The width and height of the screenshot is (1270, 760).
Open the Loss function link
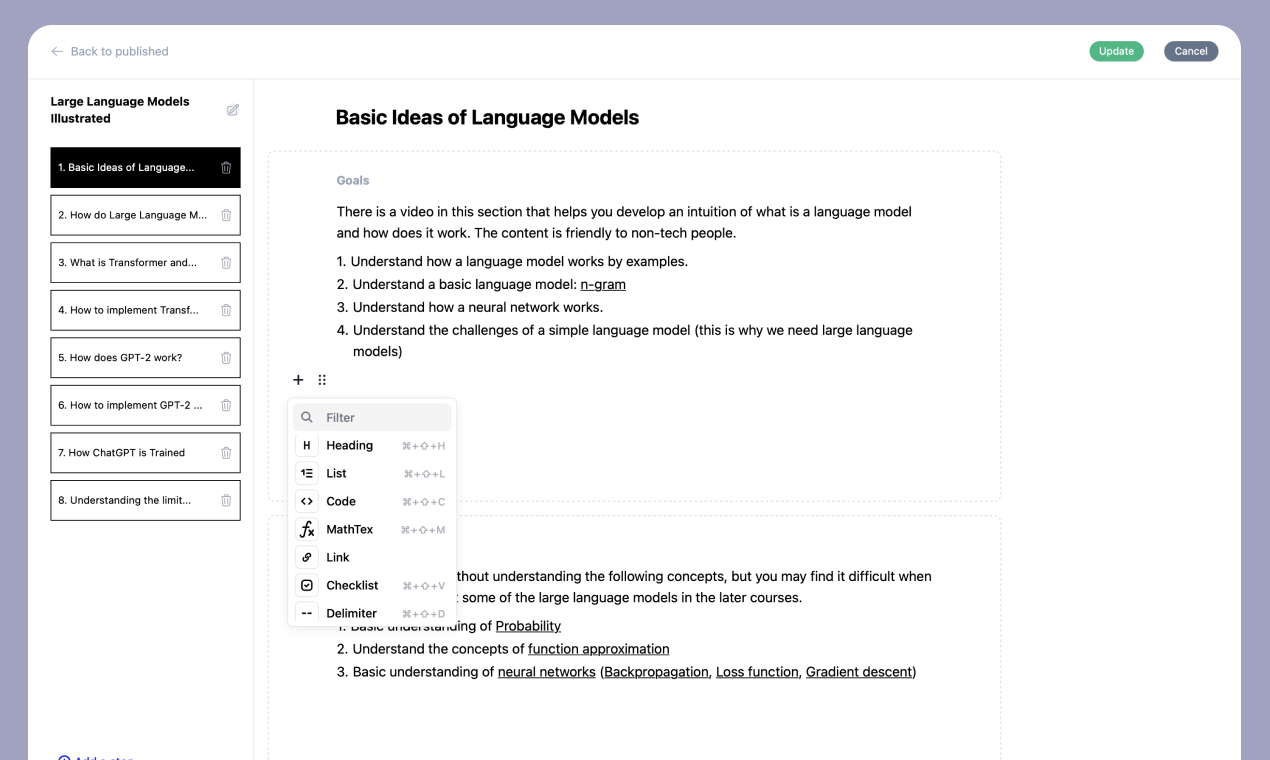(757, 672)
